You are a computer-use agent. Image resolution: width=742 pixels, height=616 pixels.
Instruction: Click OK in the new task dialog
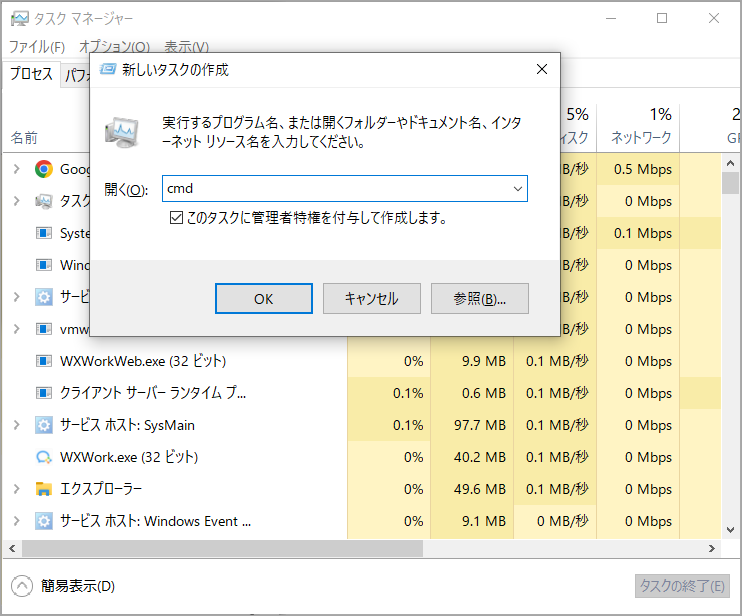point(264,299)
